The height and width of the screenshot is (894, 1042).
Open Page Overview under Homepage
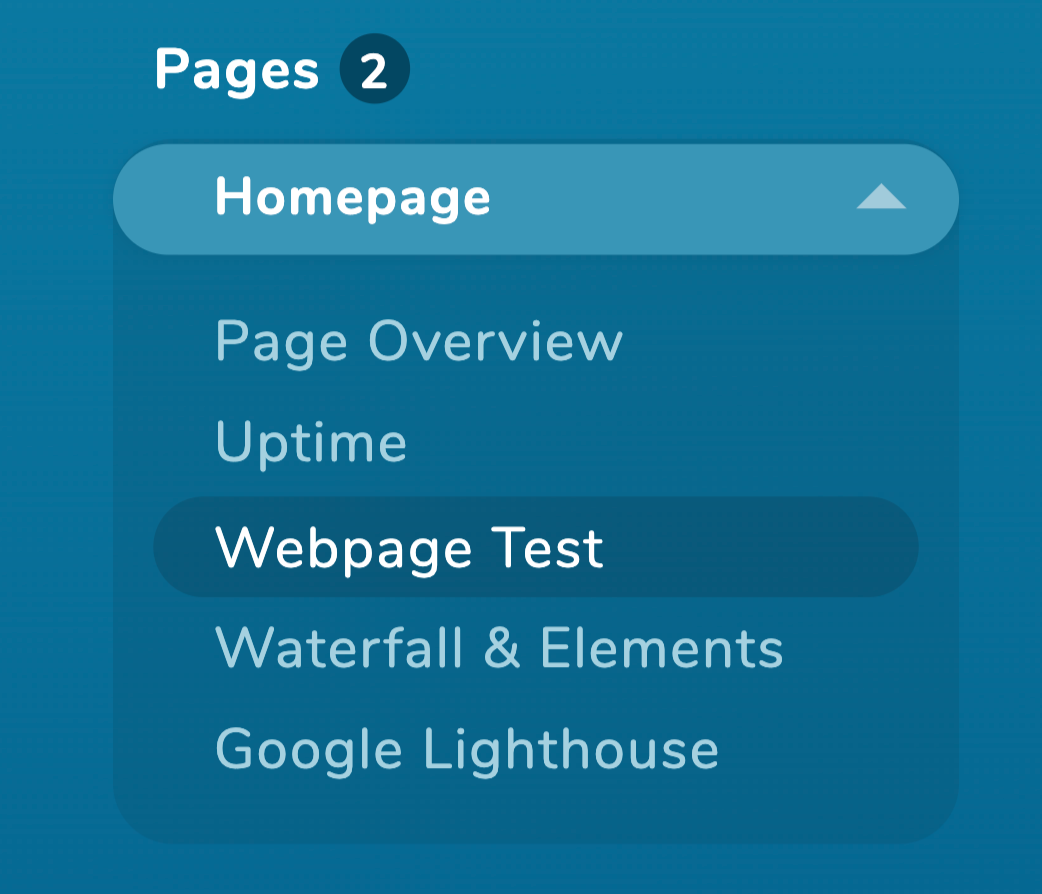[x=419, y=342]
